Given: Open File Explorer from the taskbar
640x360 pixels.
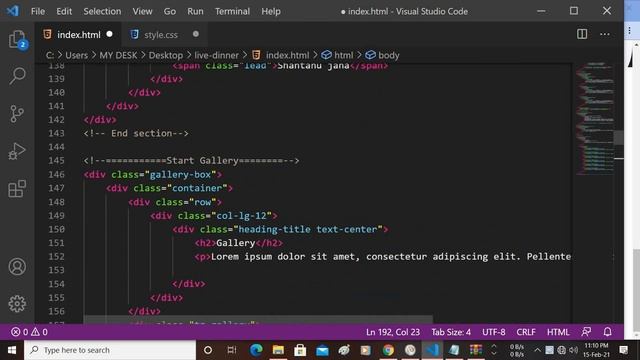Looking at the screenshot, I should [278, 350].
